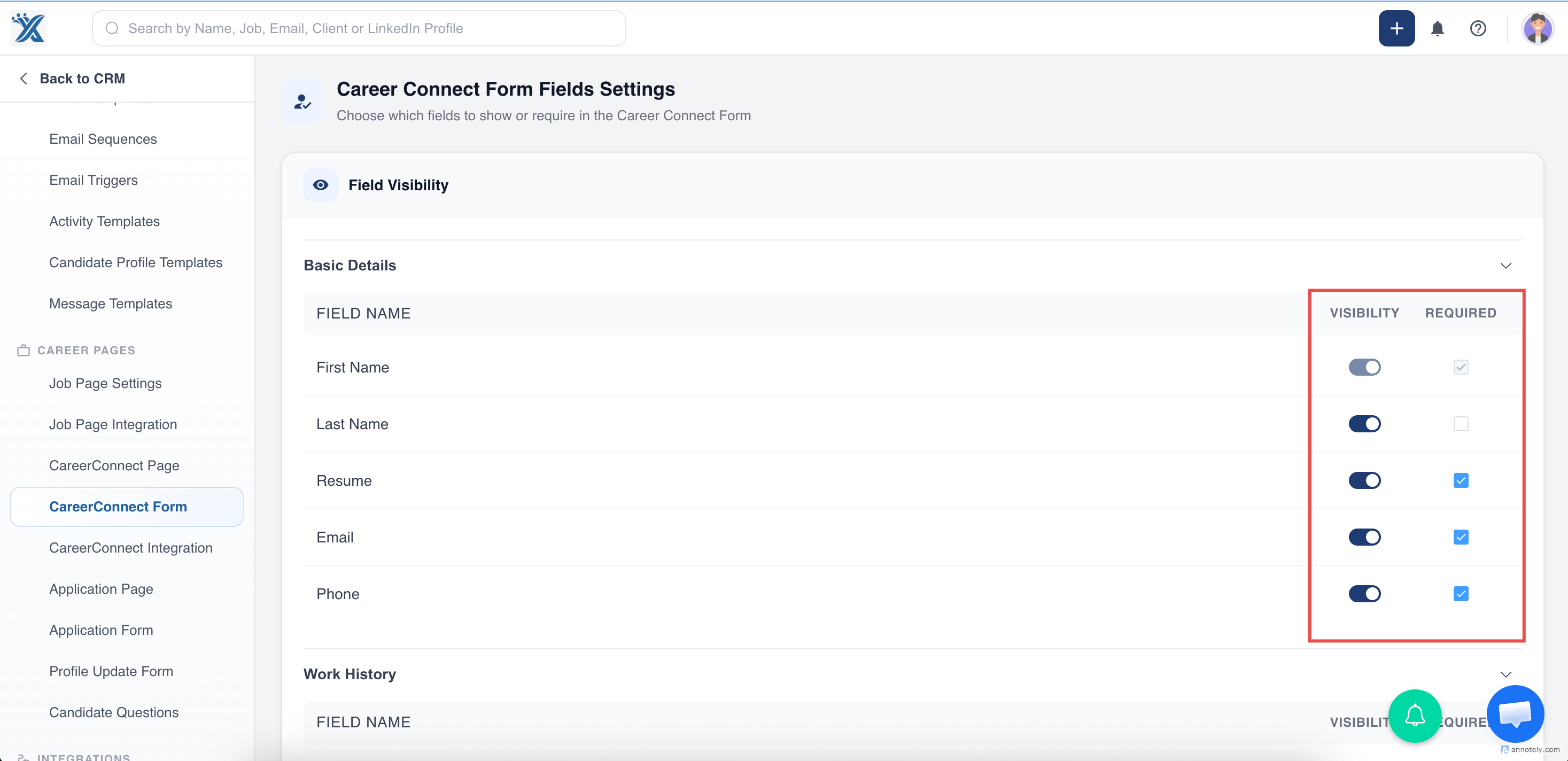Open Candidate Questions menu item
Image resolution: width=1568 pixels, height=761 pixels.
click(114, 712)
